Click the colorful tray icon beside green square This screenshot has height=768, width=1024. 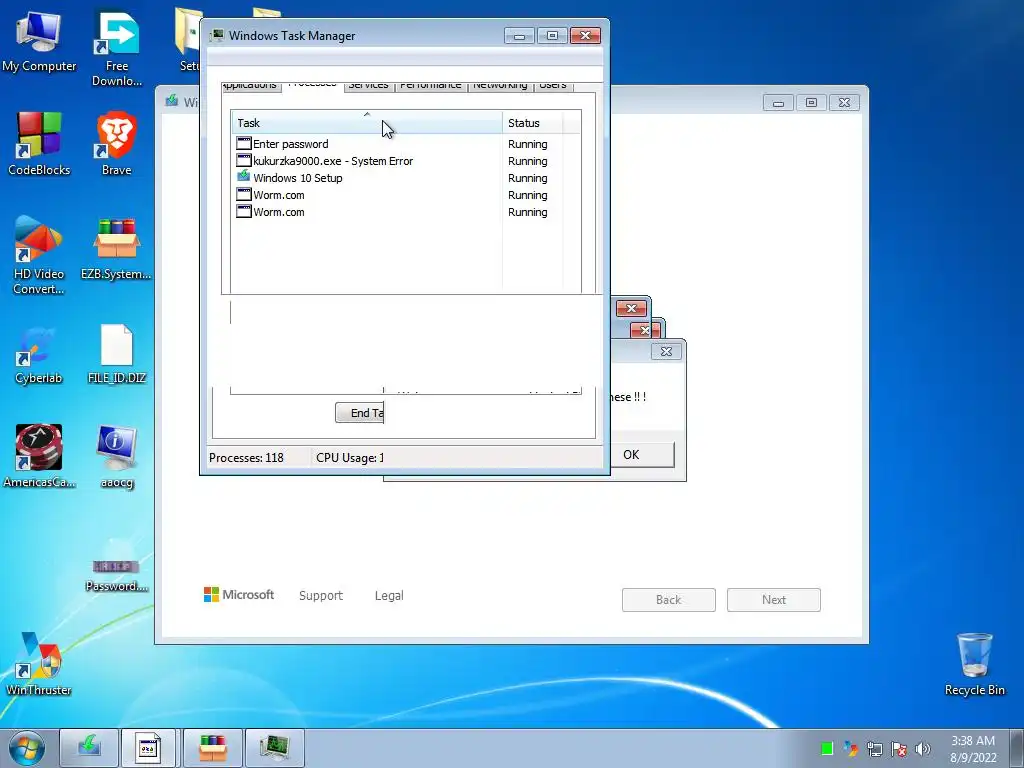click(x=850, y=748)
